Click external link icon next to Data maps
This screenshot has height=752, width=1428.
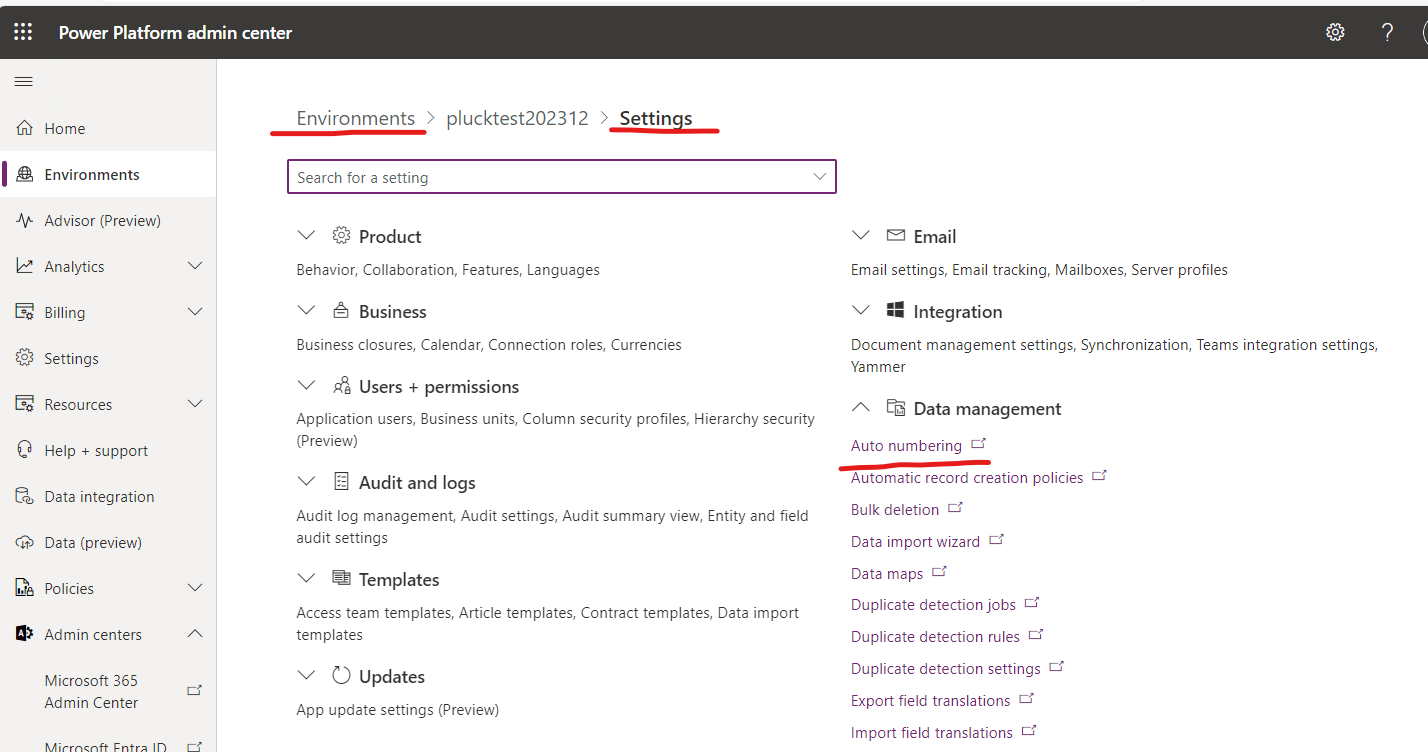(939, 571)
